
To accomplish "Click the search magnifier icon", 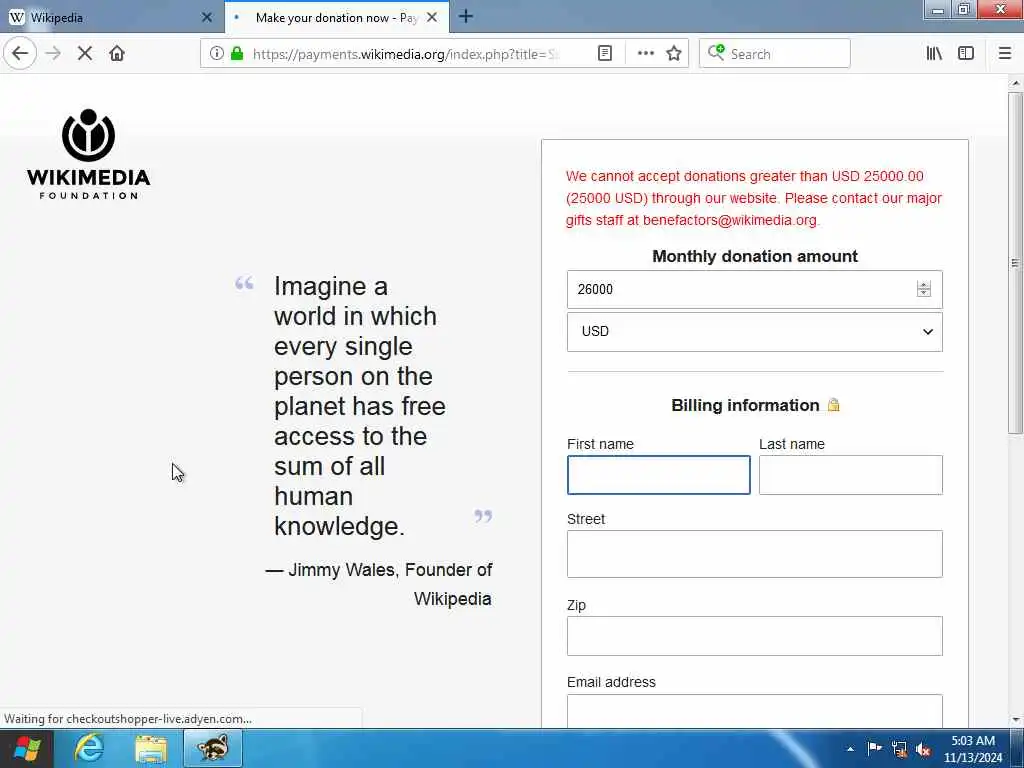I will [716, 53].
